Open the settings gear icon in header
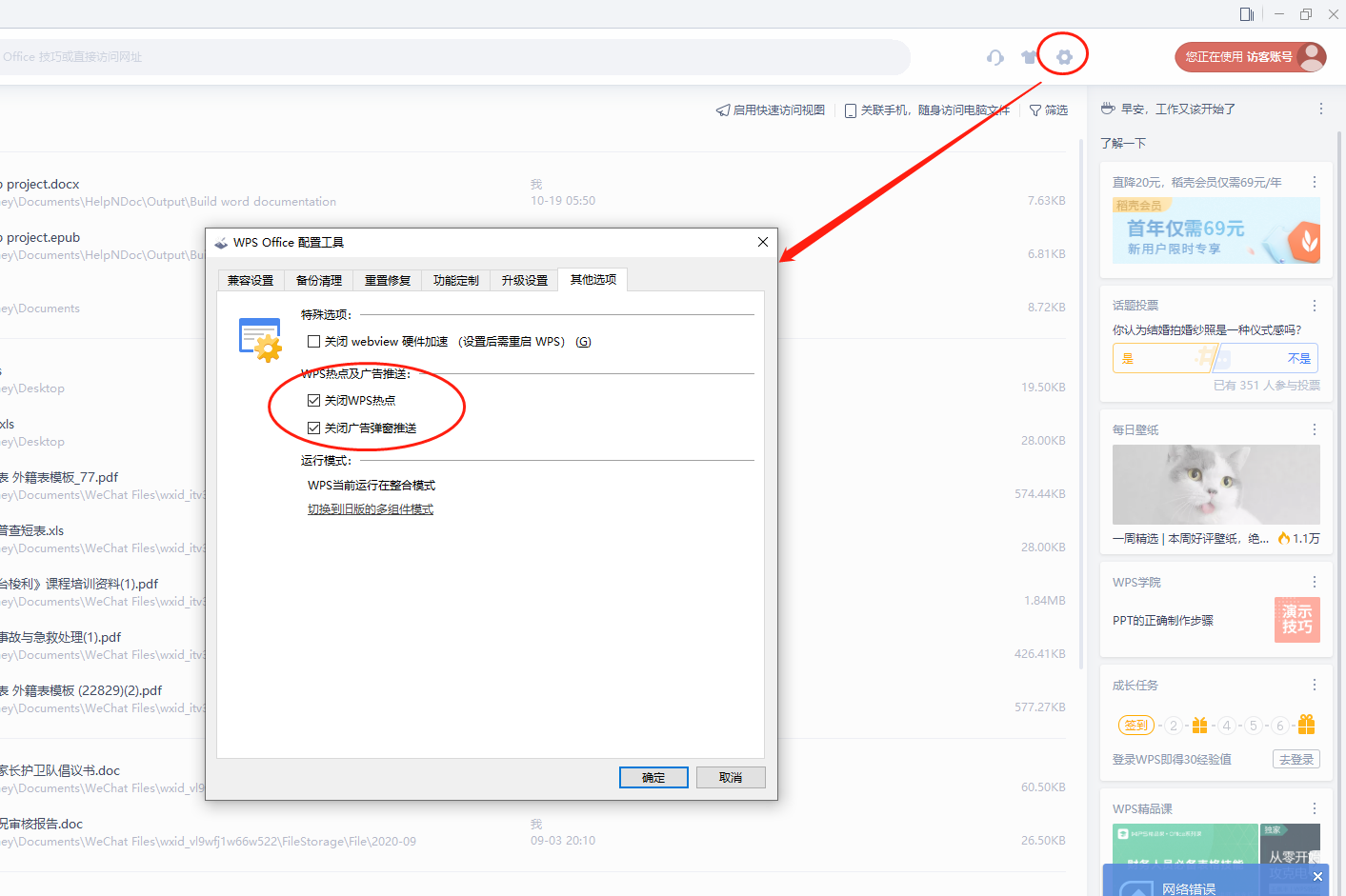 pyautogui.click(x=1064, y=57)
